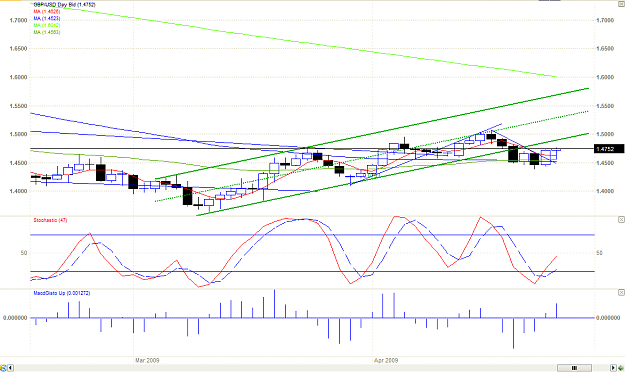This screenshot has width=625, height=372.
Task: Select the light green MA (1.6012) legend label
Action: click(x=47, y=25)
